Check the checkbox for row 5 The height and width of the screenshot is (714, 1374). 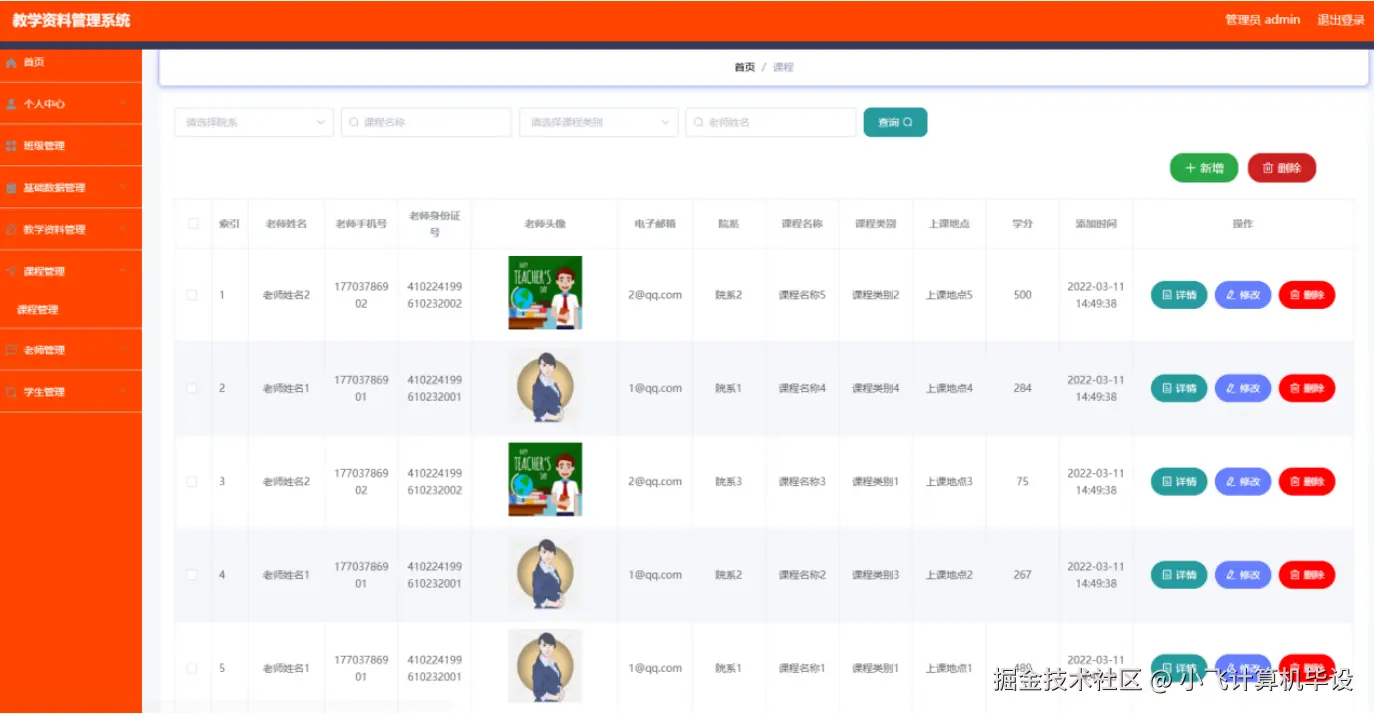[192, 668]
